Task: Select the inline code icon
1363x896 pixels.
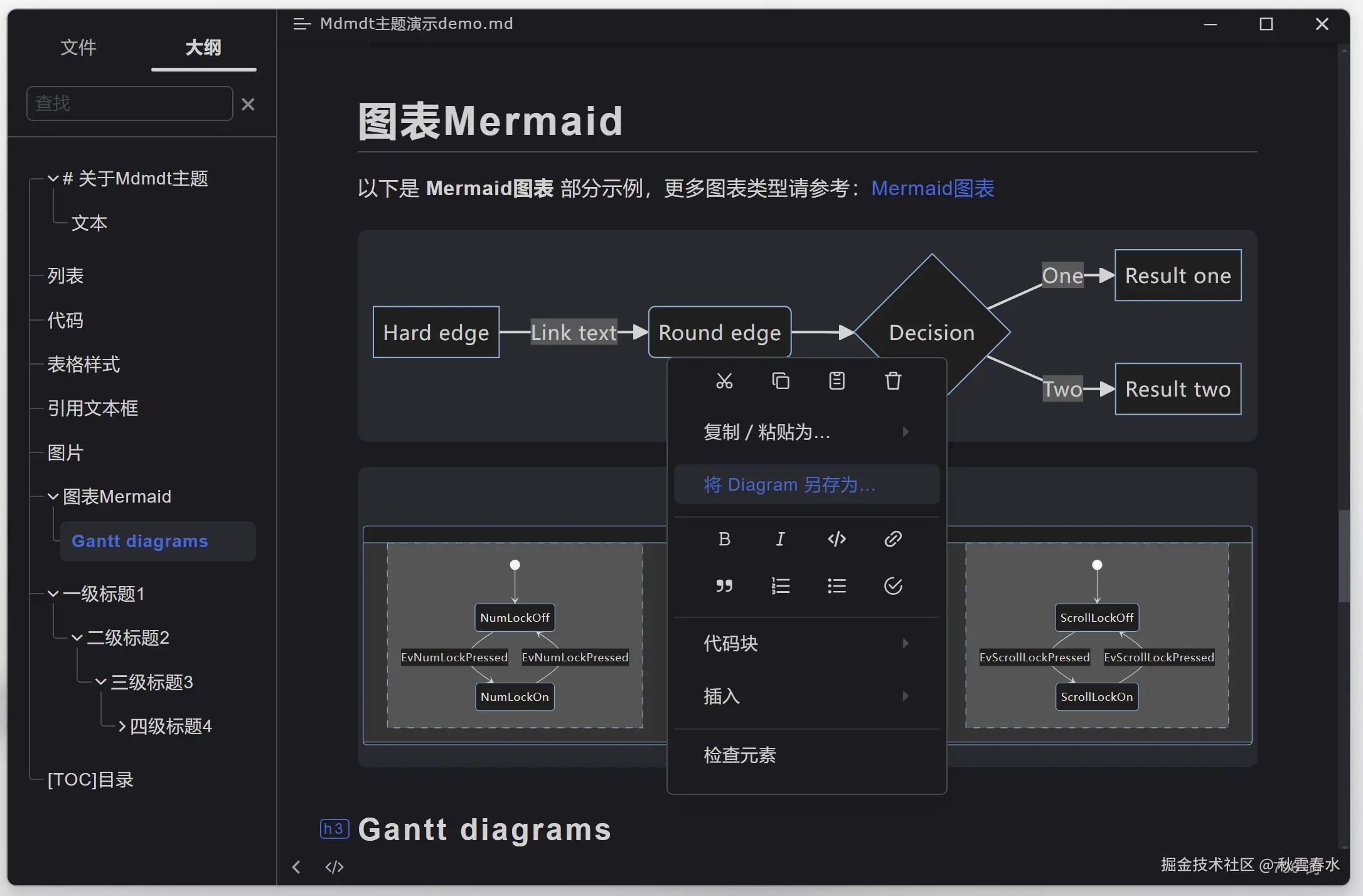Action: (x=837, y=538)
